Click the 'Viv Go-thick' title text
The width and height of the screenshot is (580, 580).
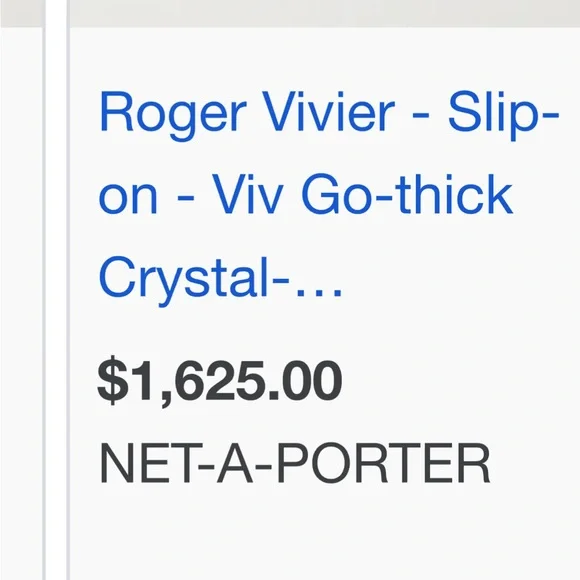click(x=362, y=194)
